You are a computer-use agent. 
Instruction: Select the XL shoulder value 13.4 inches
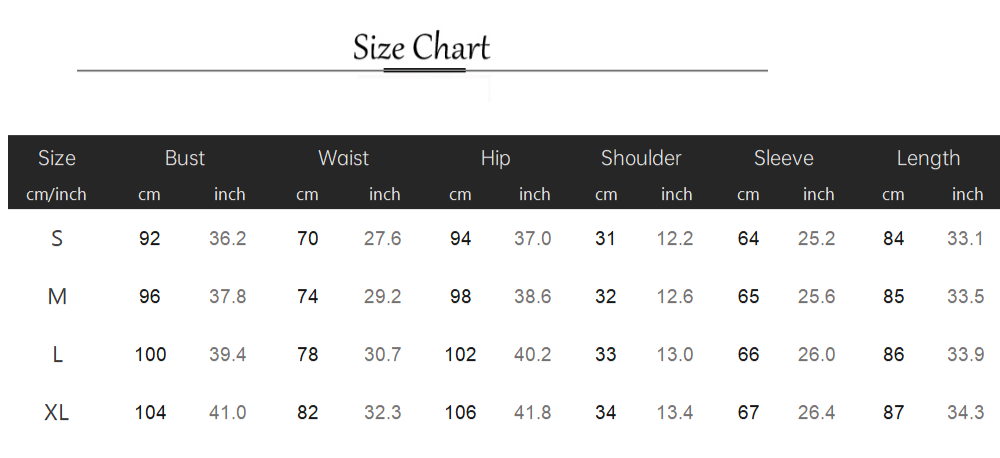point(675,412)
